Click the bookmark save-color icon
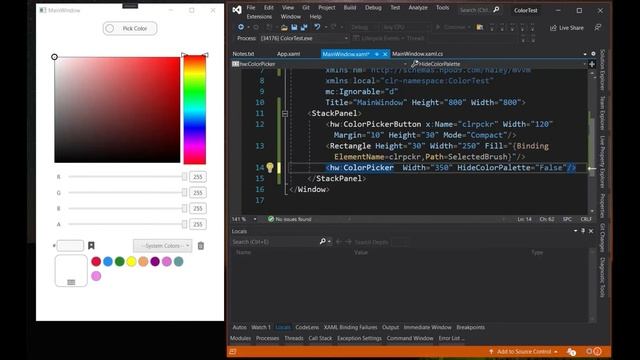Screen dimensions: 640x360 [x=91, y=245]
